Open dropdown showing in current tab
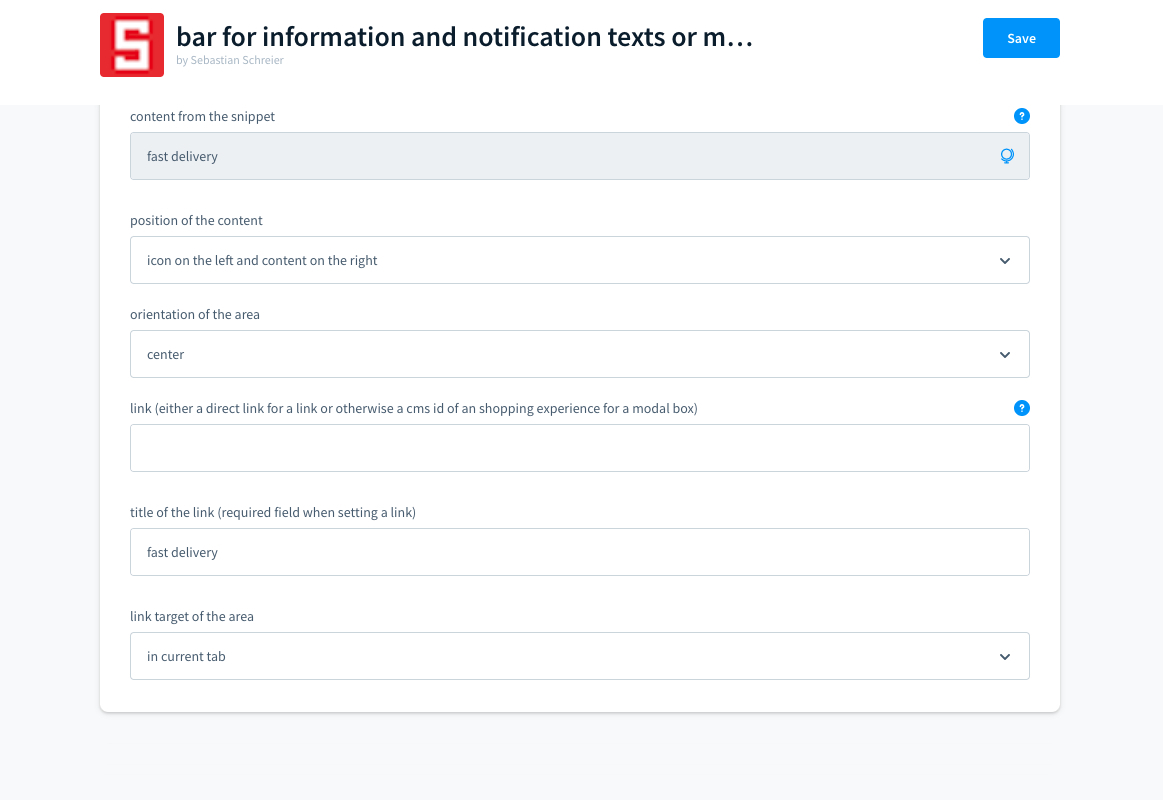The image size is (1163, 800). (560, 656)
